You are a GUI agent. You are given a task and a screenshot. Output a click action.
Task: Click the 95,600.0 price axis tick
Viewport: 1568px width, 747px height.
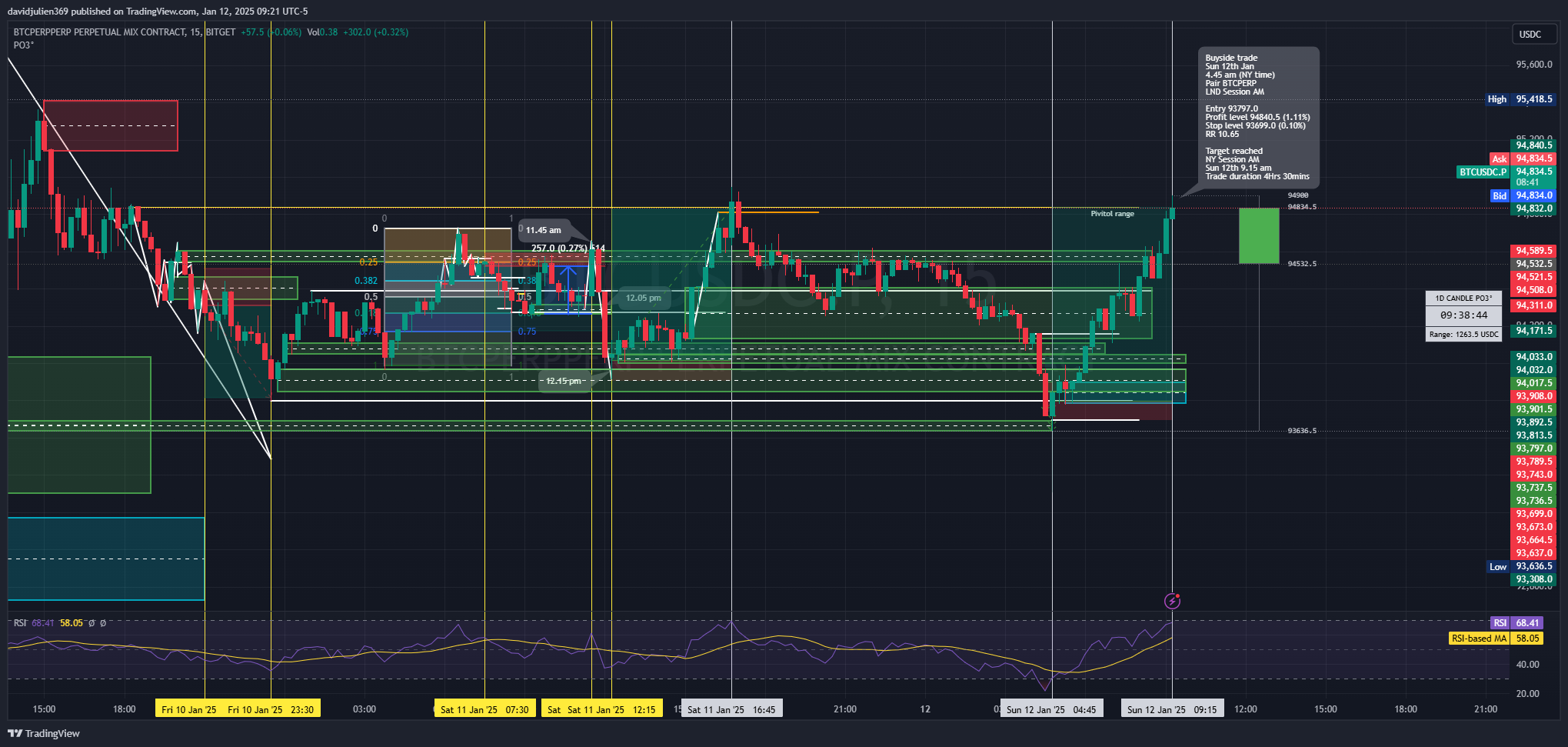pyautogui.click(x=1534, y=65)
